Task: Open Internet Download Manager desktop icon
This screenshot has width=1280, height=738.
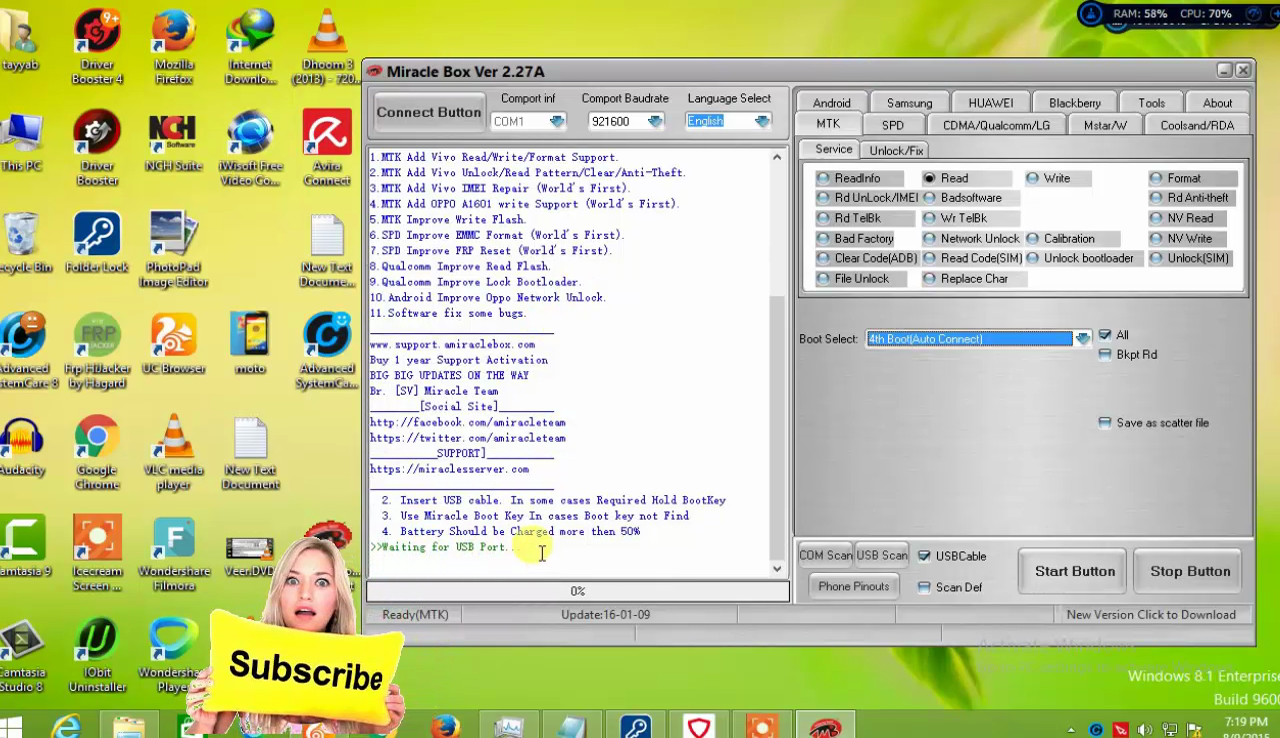Action: [250, 47]
